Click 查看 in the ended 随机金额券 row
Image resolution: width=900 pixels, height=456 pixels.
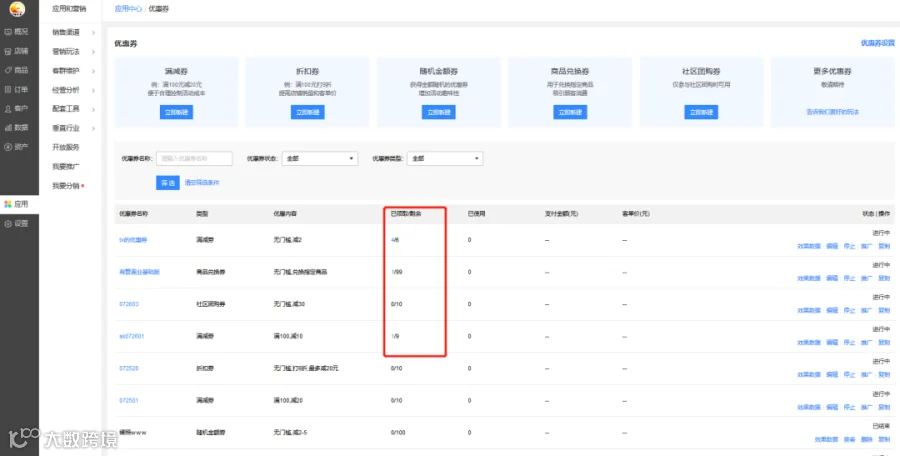pyautogui.click(x=849, y=439)
